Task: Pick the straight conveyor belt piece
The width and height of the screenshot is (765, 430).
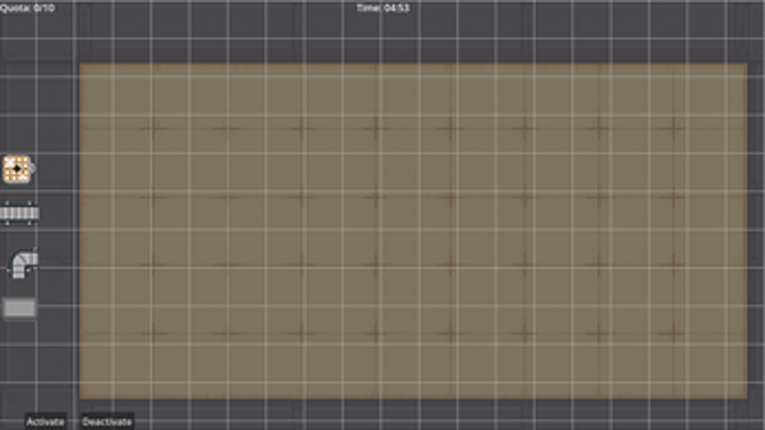Action: 20,213
